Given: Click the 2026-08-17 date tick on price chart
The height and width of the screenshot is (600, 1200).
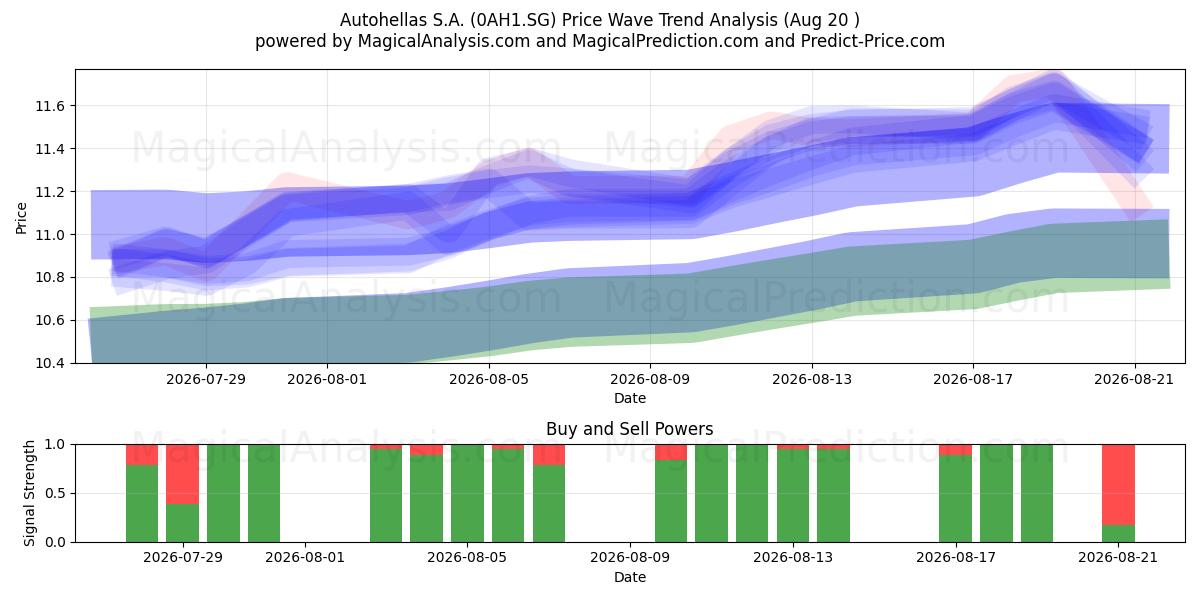Looking at the screenshot, I should click(973, 379).
